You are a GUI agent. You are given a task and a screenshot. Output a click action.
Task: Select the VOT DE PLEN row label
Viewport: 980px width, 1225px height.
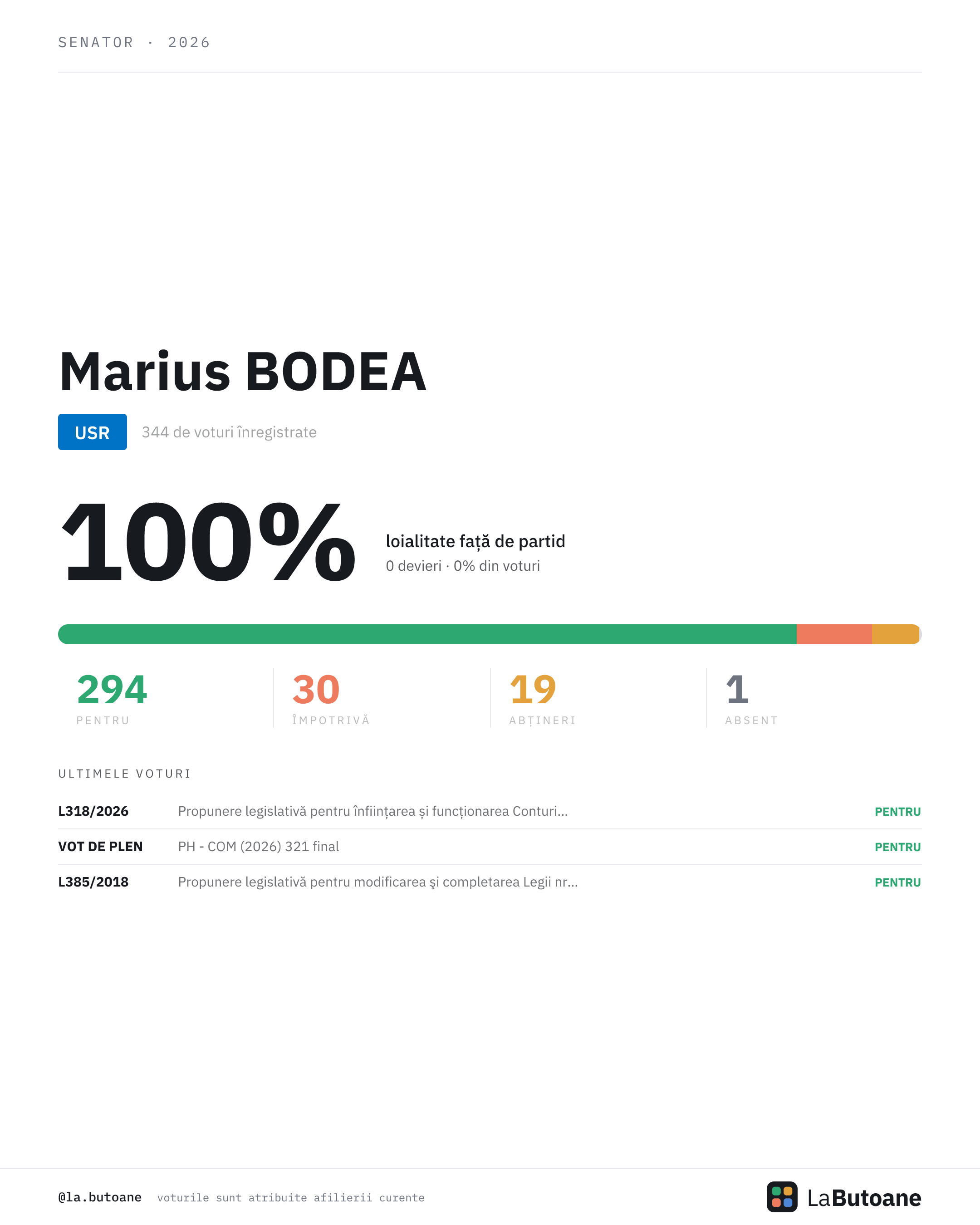click(x=100, y=847)
